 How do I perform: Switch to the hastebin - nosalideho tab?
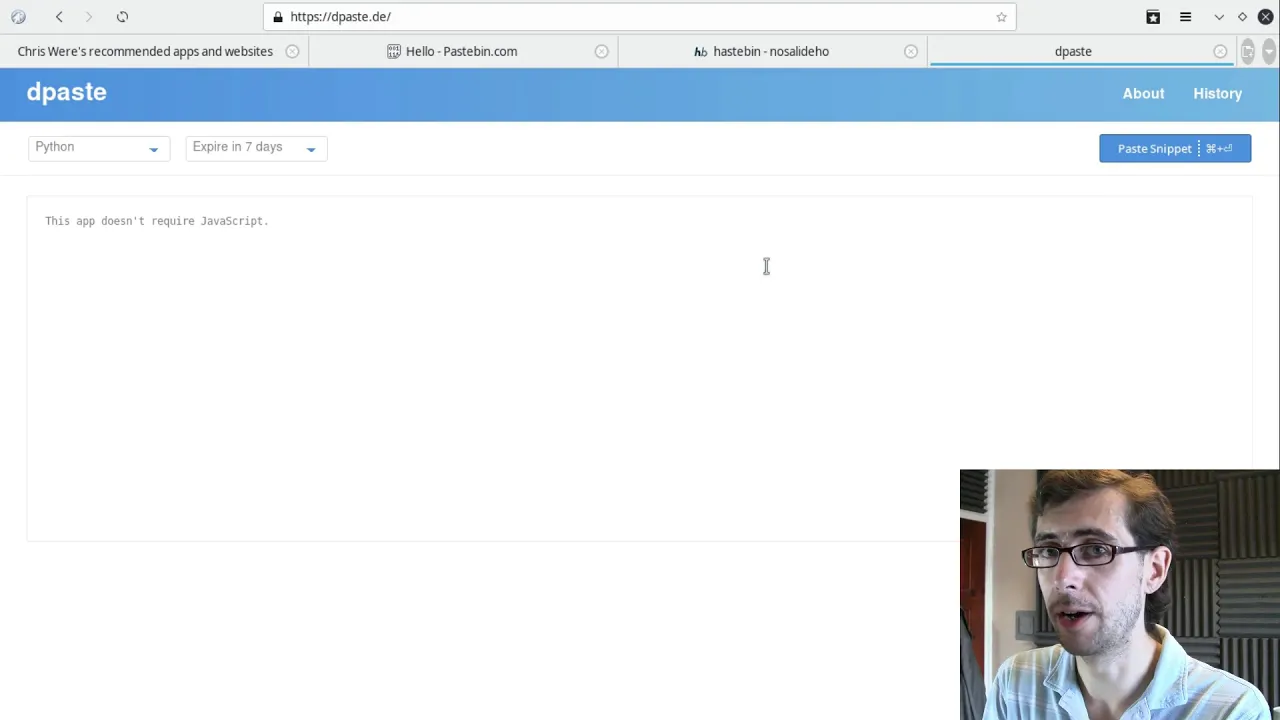tap(771, 51)
